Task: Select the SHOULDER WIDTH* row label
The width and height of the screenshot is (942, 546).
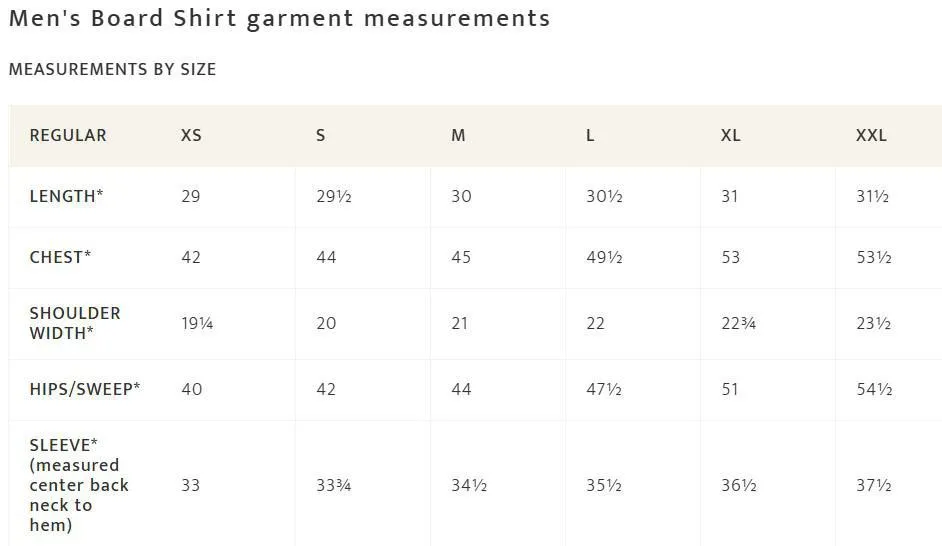Action: (x=75, y=323)
